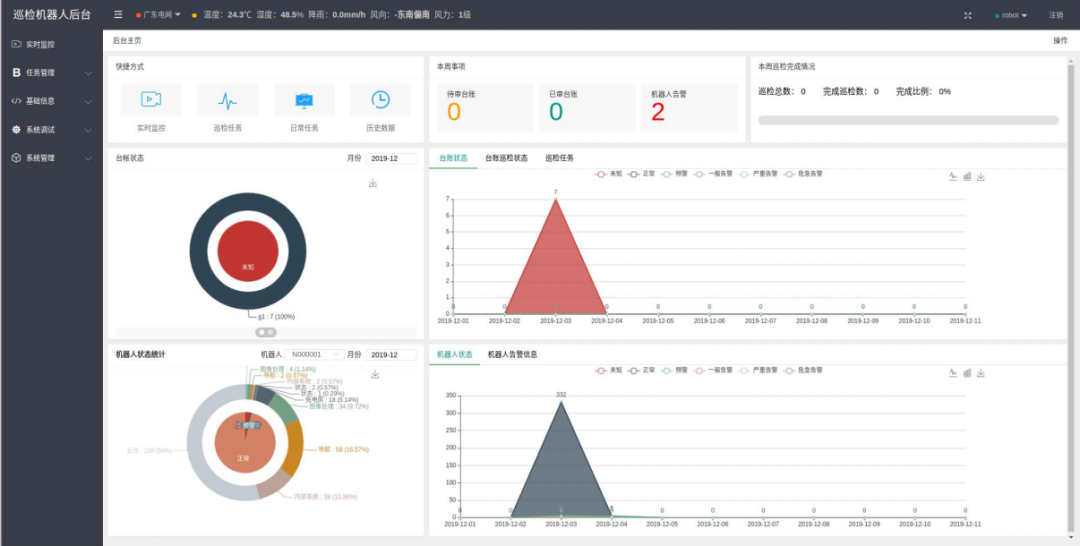Image resolution: width=1080 pixels, height=546 pixels.
Task: Click the fullscreen icon in the header
Action: 967,15
